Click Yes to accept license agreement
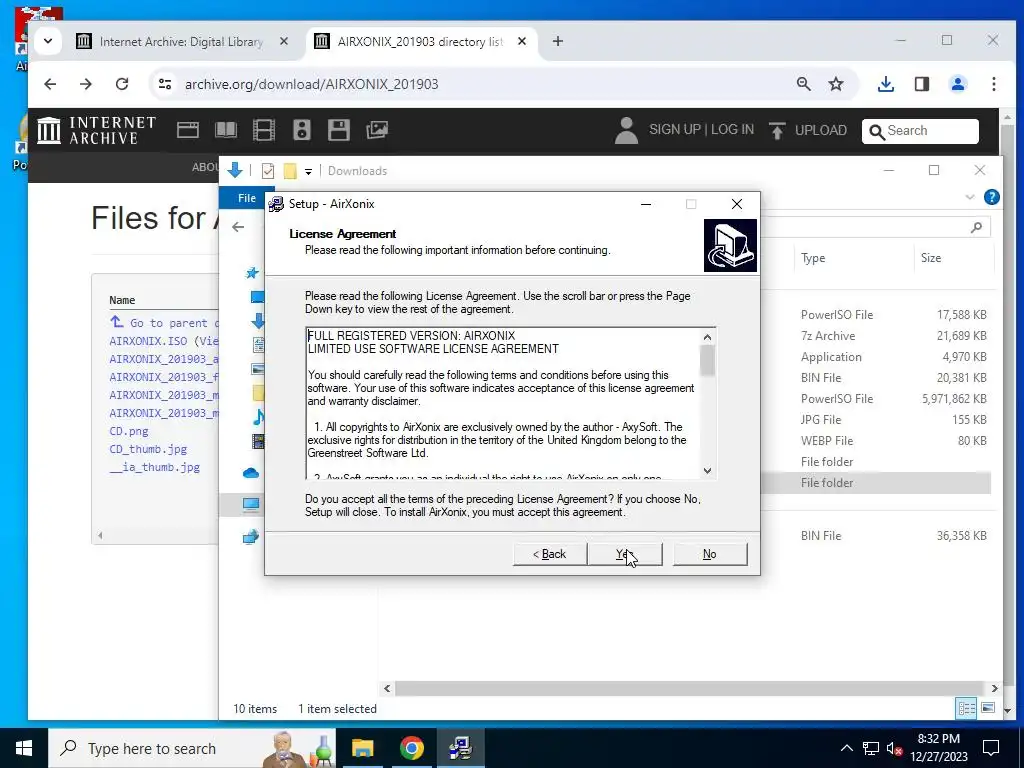The height and width of the screenshot is (768, 1024). (625, 554)
